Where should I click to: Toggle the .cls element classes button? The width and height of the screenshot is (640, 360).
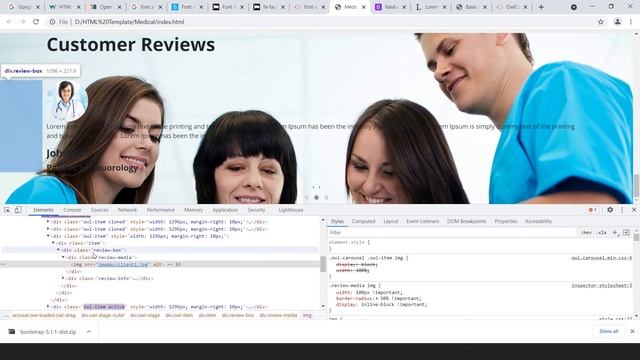(x=601, y=233)
